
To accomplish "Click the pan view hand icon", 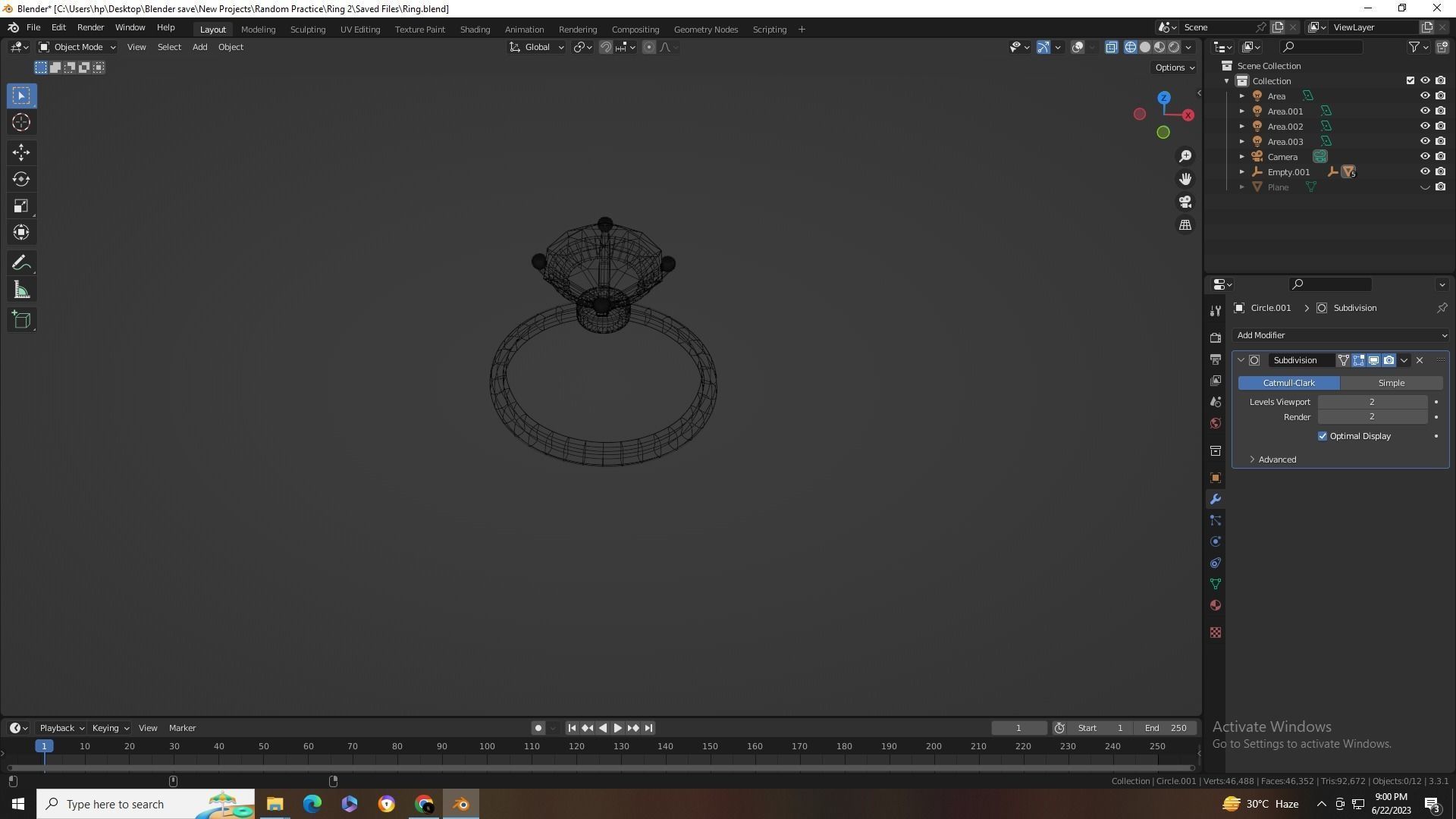I will click(x=1185, y=179).
